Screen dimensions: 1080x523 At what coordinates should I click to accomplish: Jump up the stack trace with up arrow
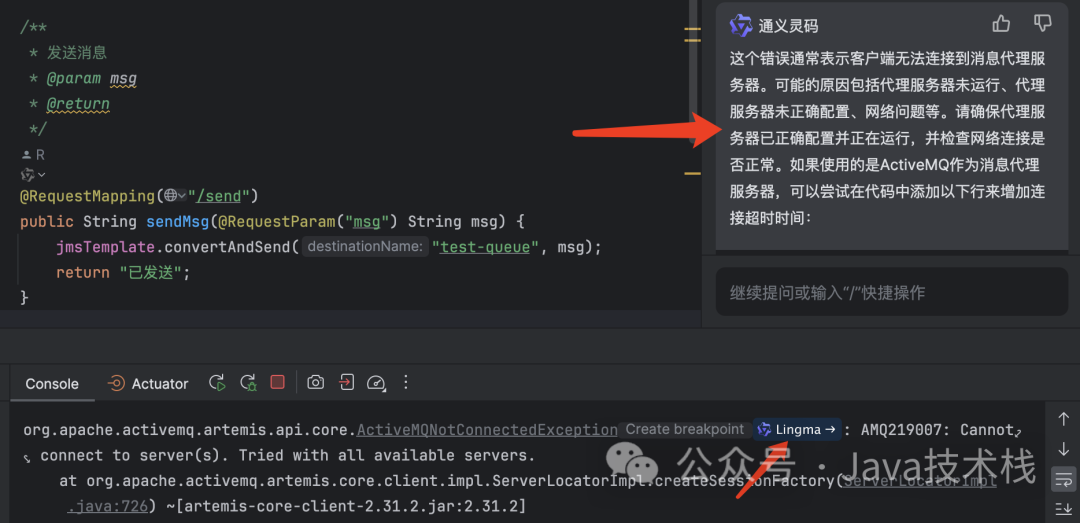click(x=1063, y=419)
